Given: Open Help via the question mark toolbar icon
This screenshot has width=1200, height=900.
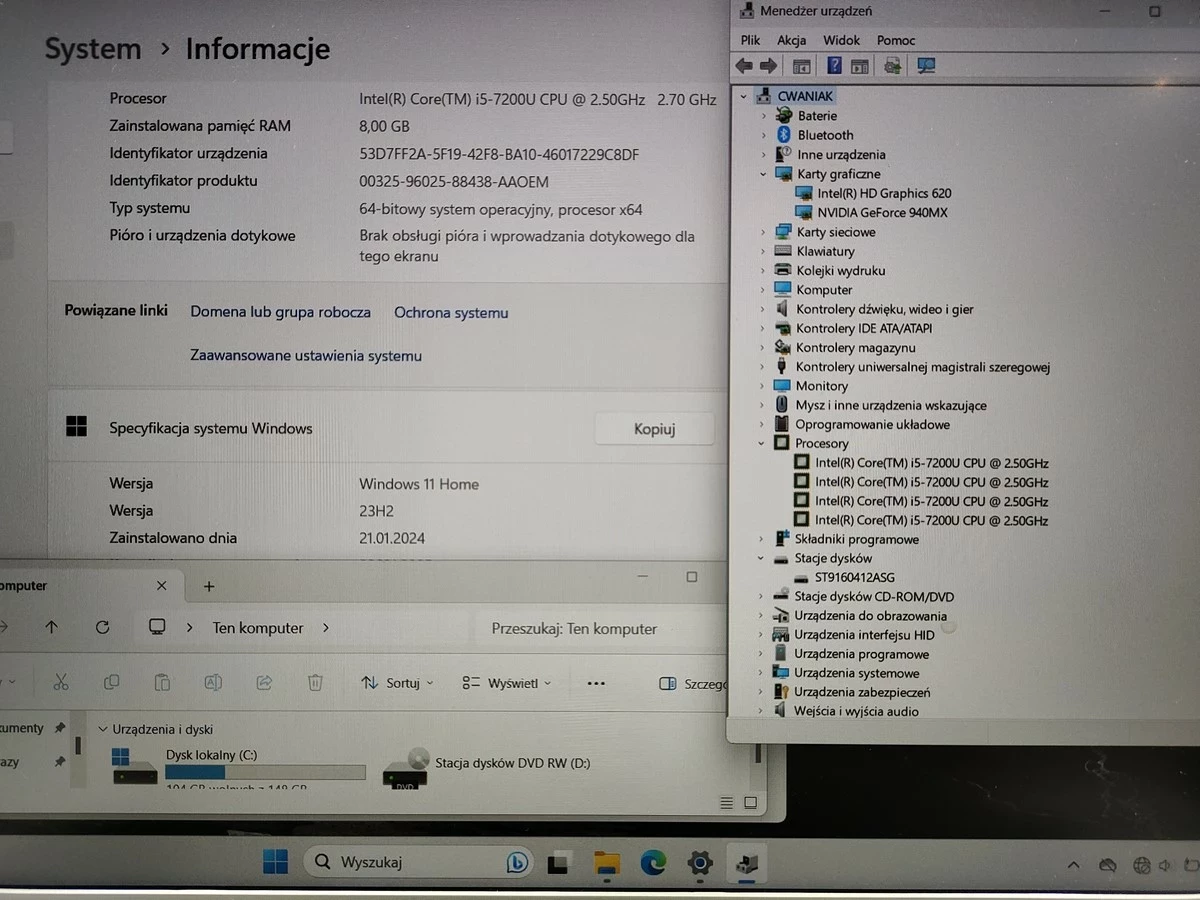Looking at the screenshot, I should click(x=833, y=66).
